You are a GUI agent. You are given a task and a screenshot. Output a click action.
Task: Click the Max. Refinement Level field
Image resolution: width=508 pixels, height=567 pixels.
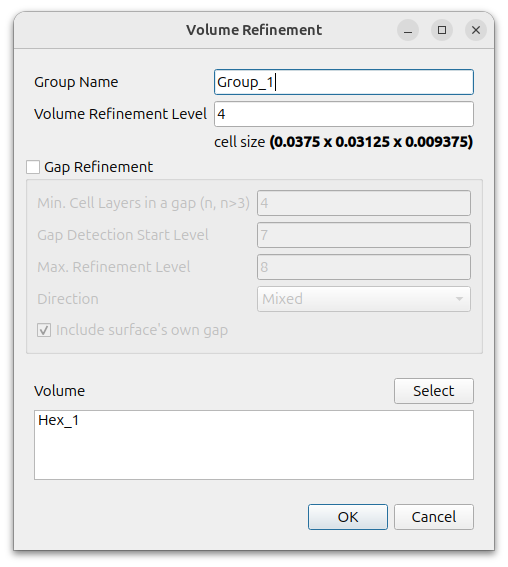364,267
